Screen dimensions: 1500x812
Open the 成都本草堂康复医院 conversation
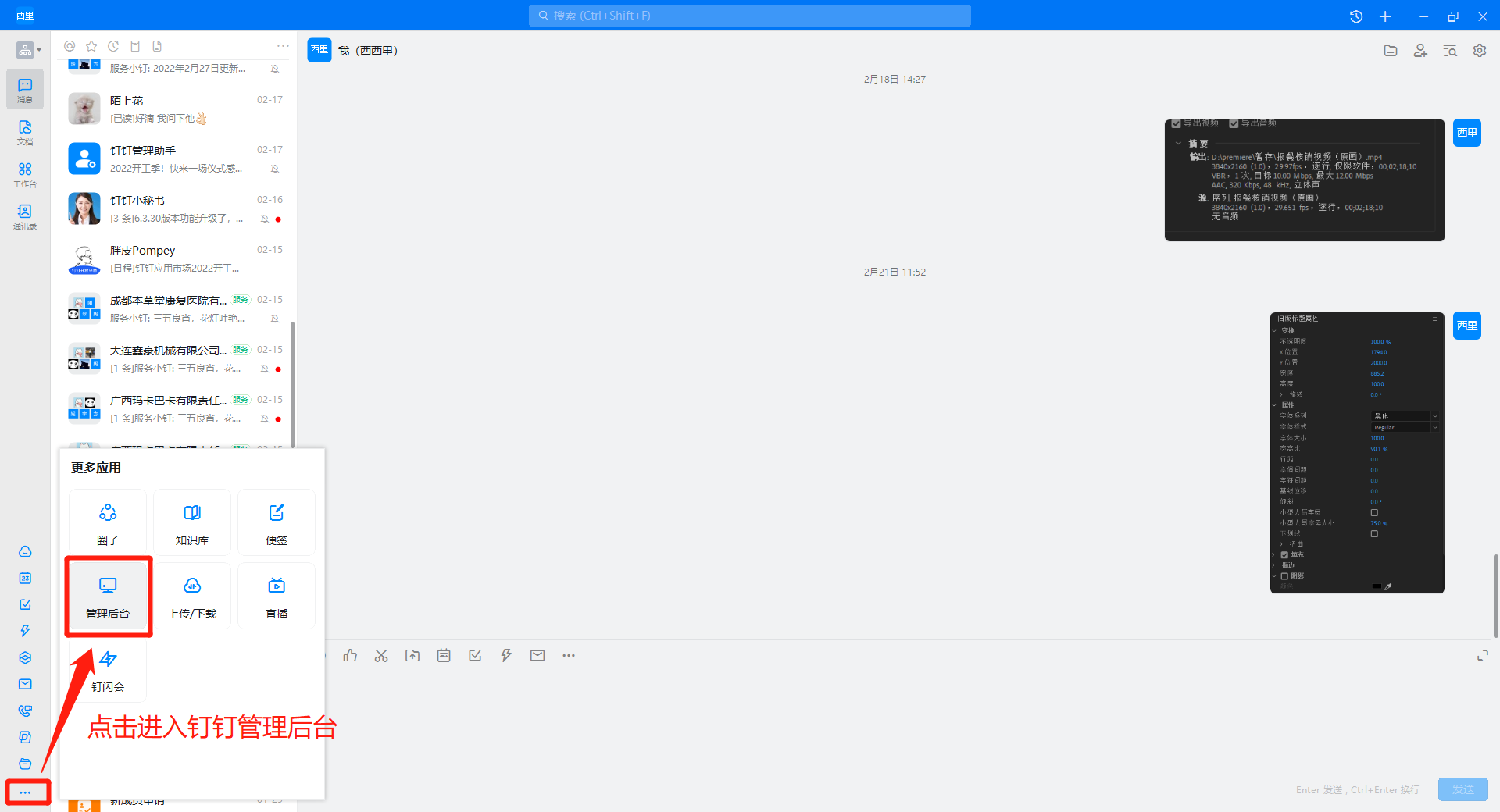pyautogui.click(x=175, y=309)
